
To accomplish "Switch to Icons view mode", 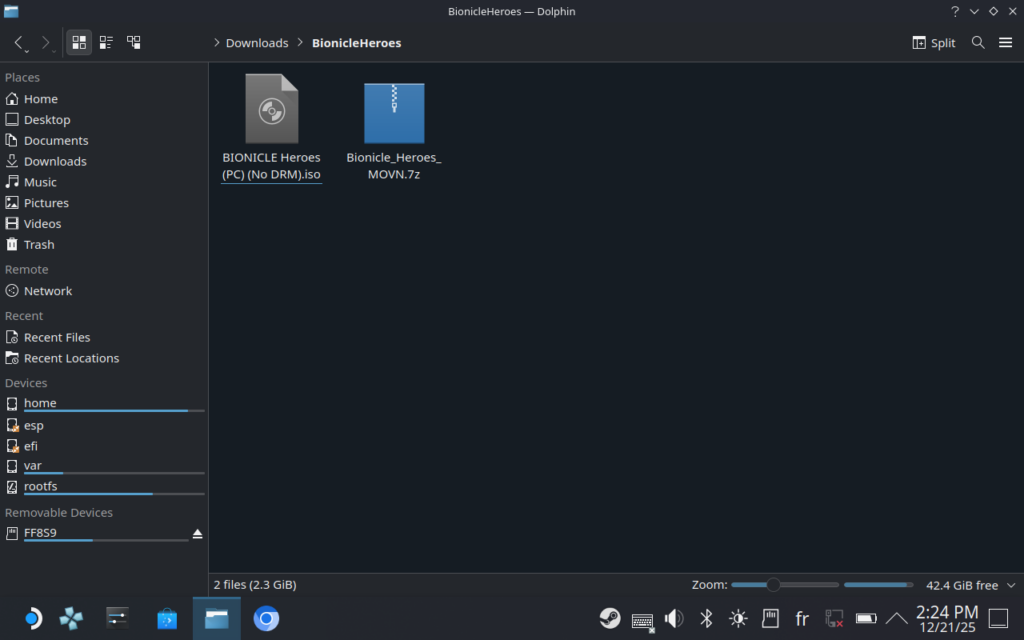I will point(79,43).
